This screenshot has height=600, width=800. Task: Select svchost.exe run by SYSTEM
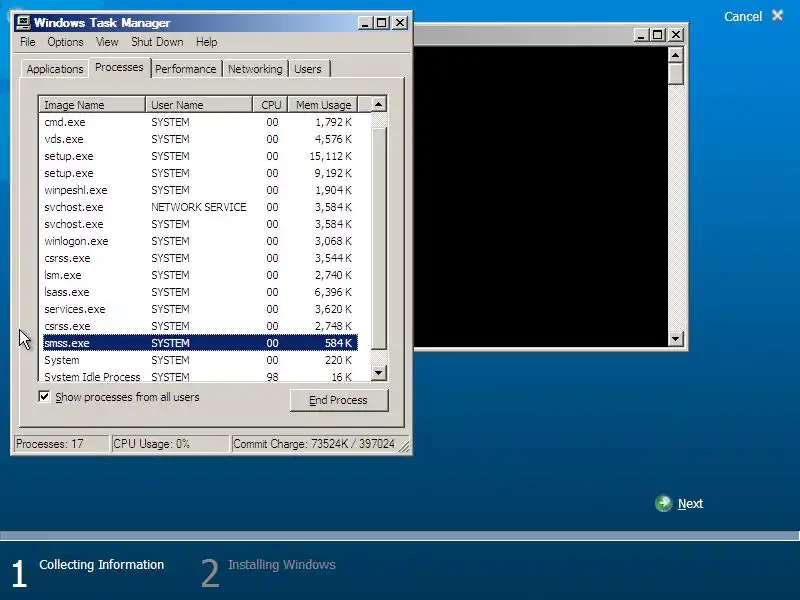point(200,224)
